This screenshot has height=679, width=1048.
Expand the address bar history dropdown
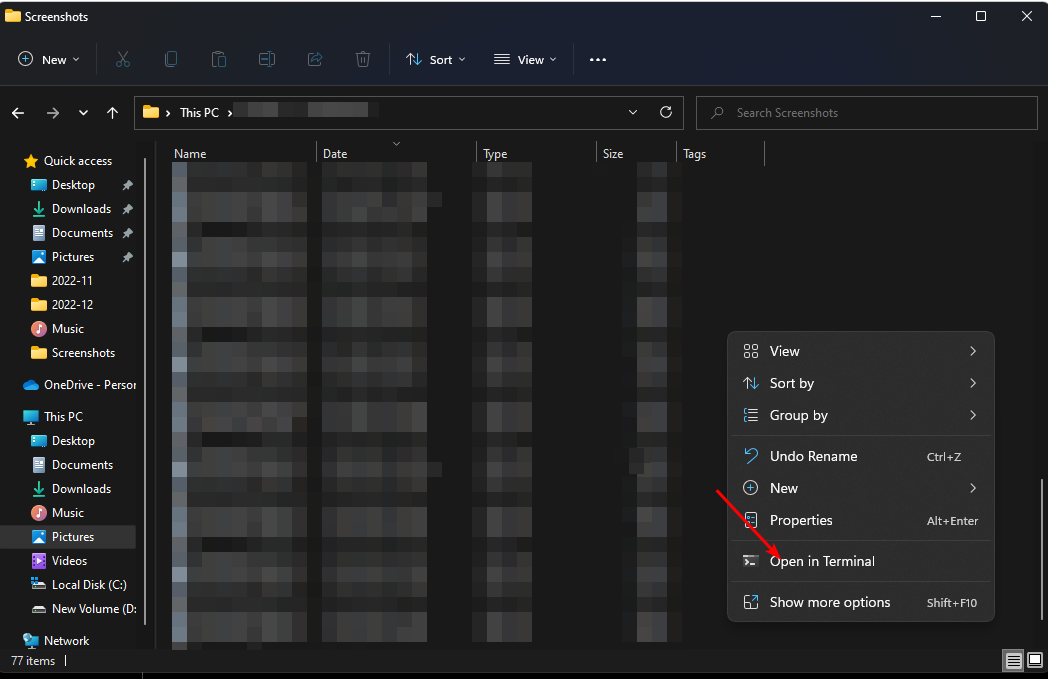click(x=633, y=113)
